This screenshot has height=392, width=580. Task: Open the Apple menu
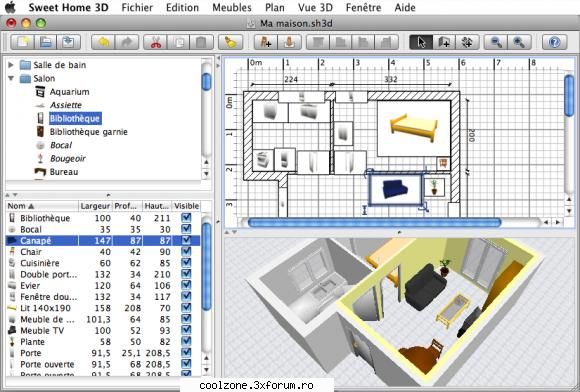tap(10, 7)
